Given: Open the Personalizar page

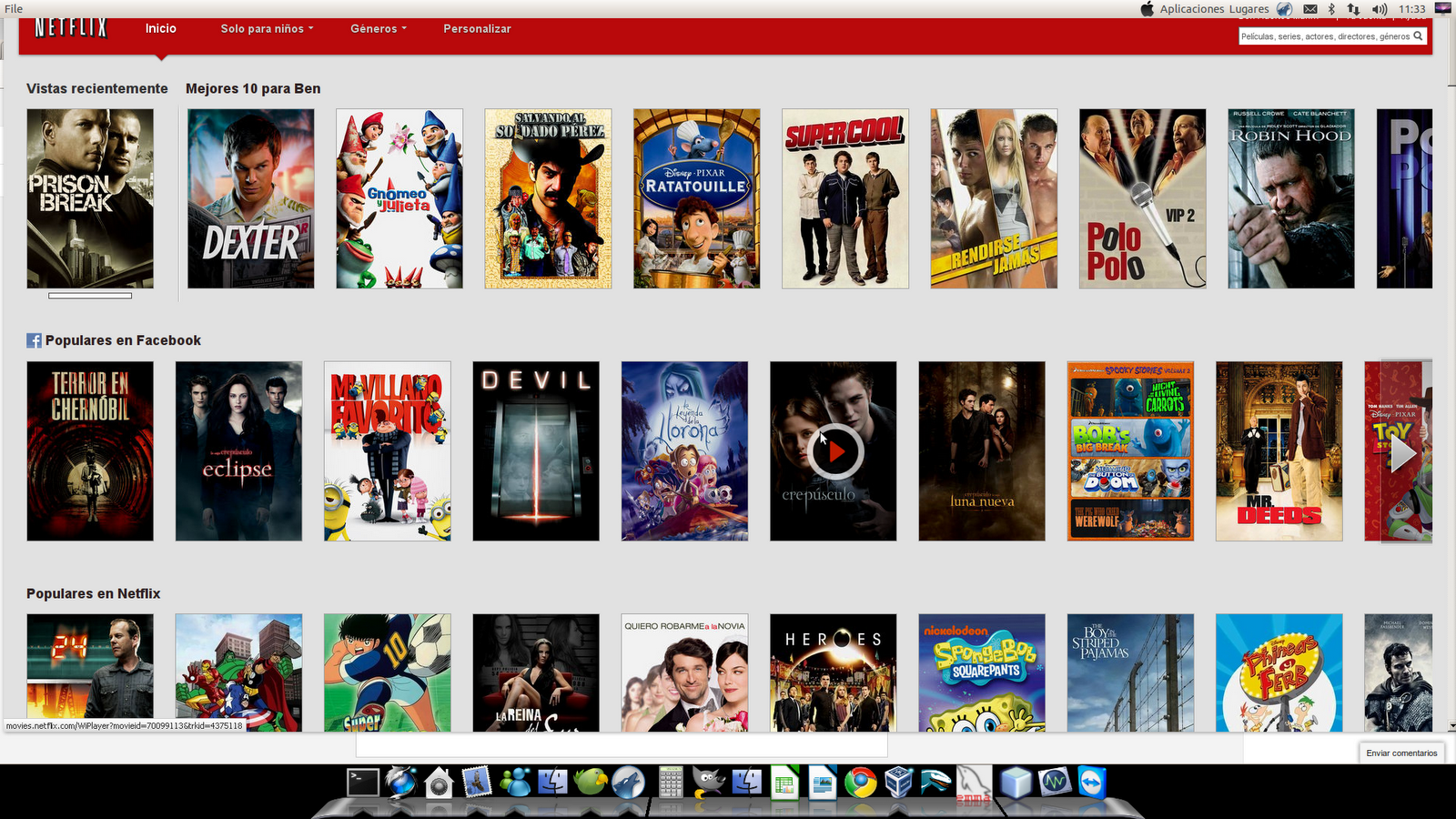Looking at the screenshot, I should click(476, 28).
